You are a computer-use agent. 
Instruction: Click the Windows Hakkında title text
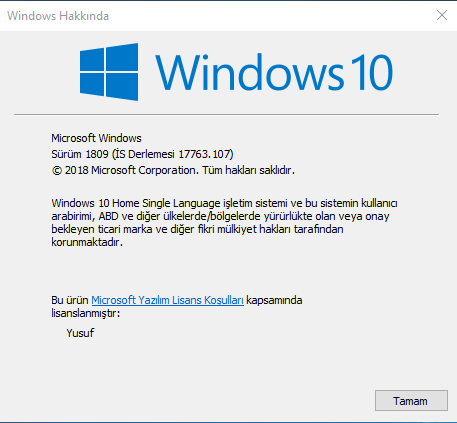[x=58, y=16]
